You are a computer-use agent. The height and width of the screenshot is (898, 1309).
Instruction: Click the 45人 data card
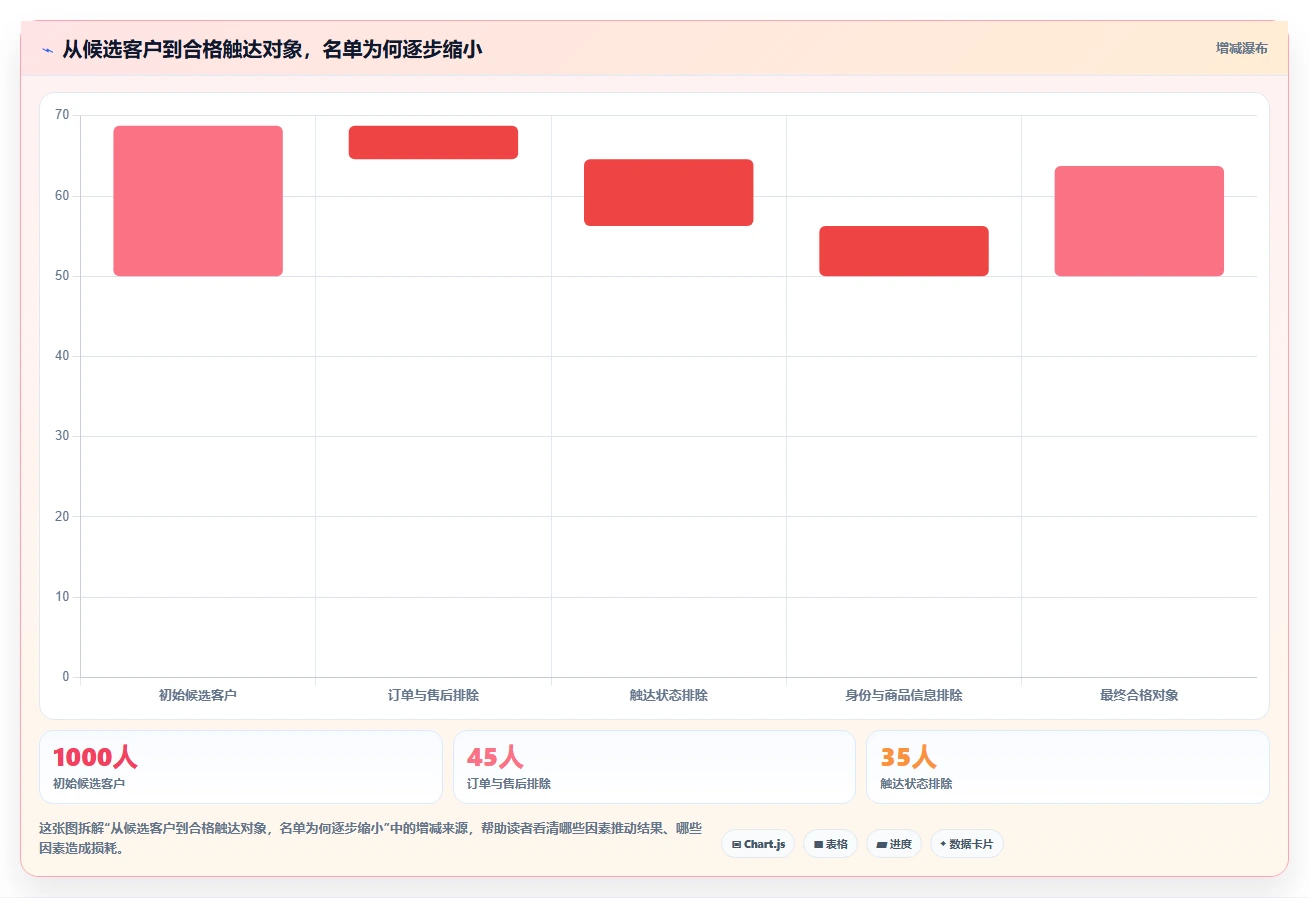[654, 767]
